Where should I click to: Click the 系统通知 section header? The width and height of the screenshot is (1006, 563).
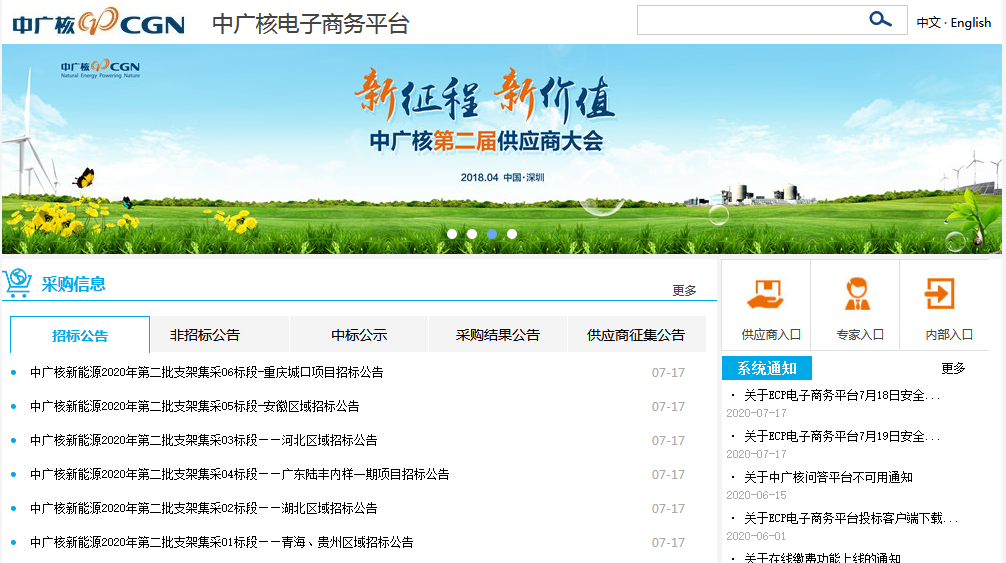click(x=767, y=368)
